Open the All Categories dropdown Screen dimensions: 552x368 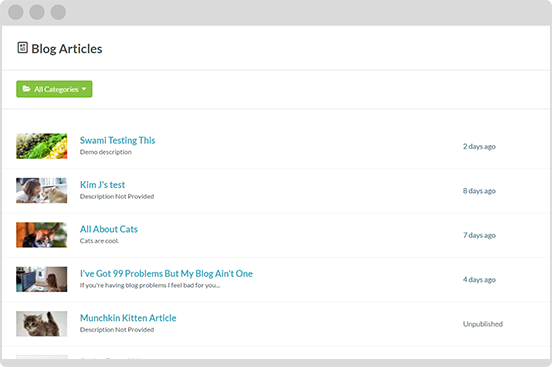(x=54, y=89)
